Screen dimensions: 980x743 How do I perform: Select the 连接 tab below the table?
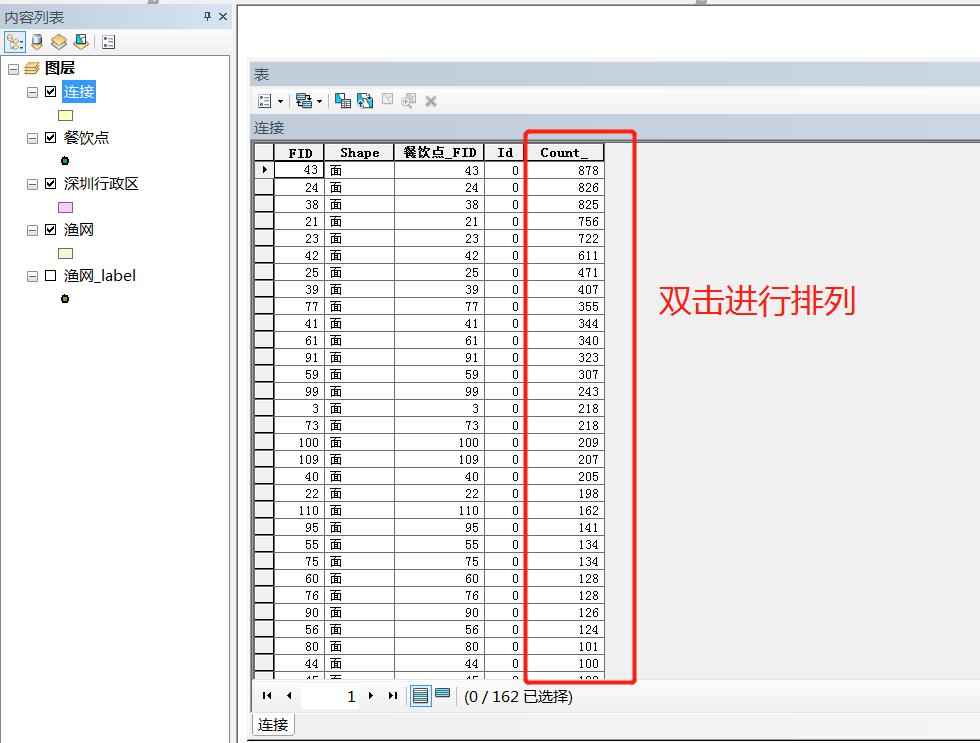(x=272, y=725)
